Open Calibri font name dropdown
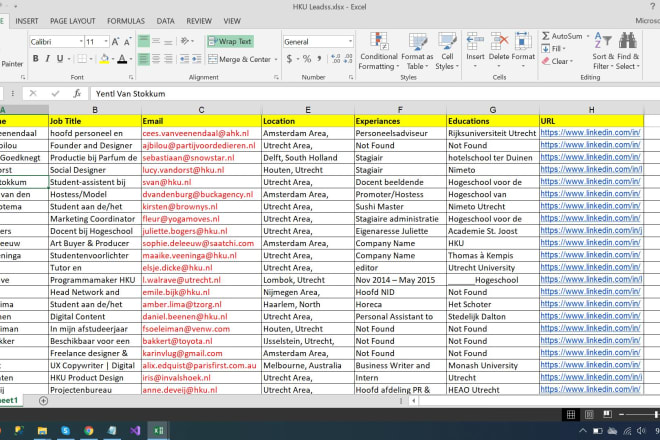660x440 pixels. coord(81,41)
